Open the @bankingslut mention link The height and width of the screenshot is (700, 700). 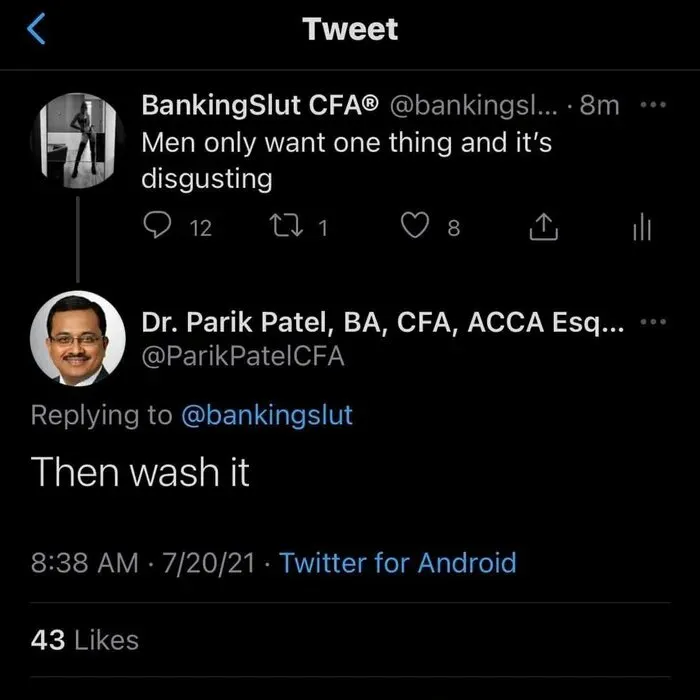click(x=267, y=415)
